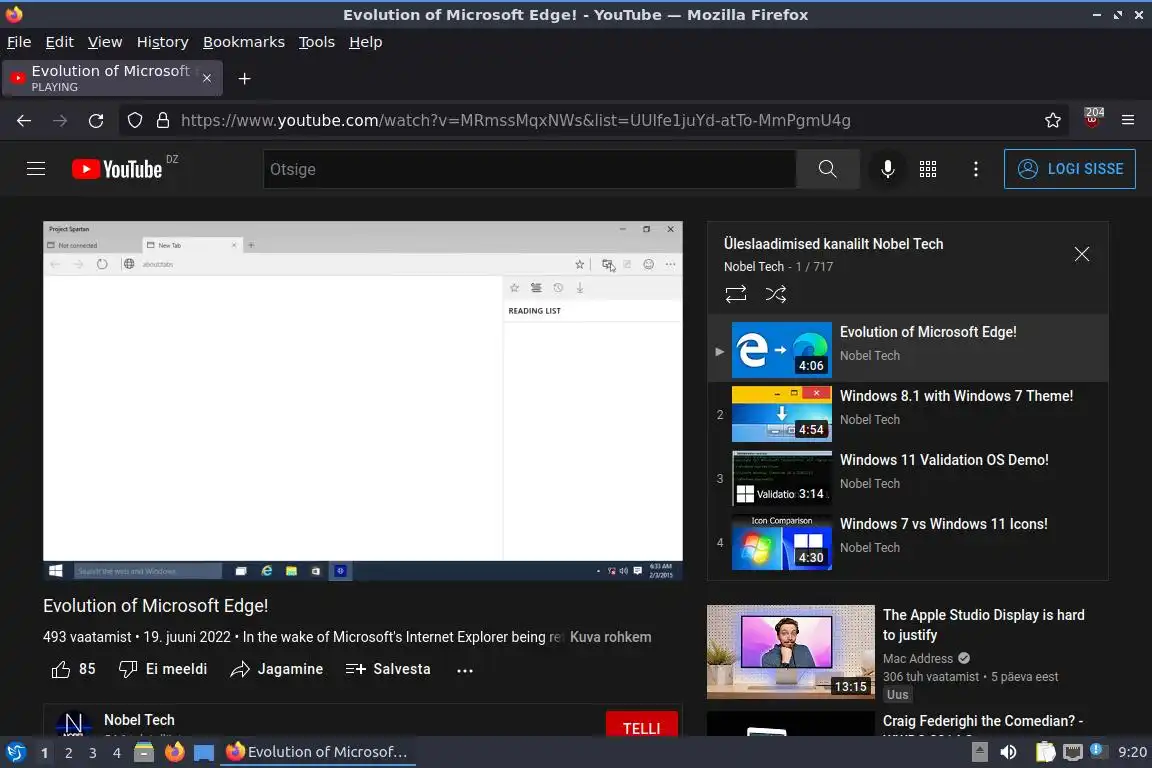This screenshot has width=1152, height=768.
Task: Open Evolution of Microsoft Edge playlist item
Action: (x=908, y=348)
